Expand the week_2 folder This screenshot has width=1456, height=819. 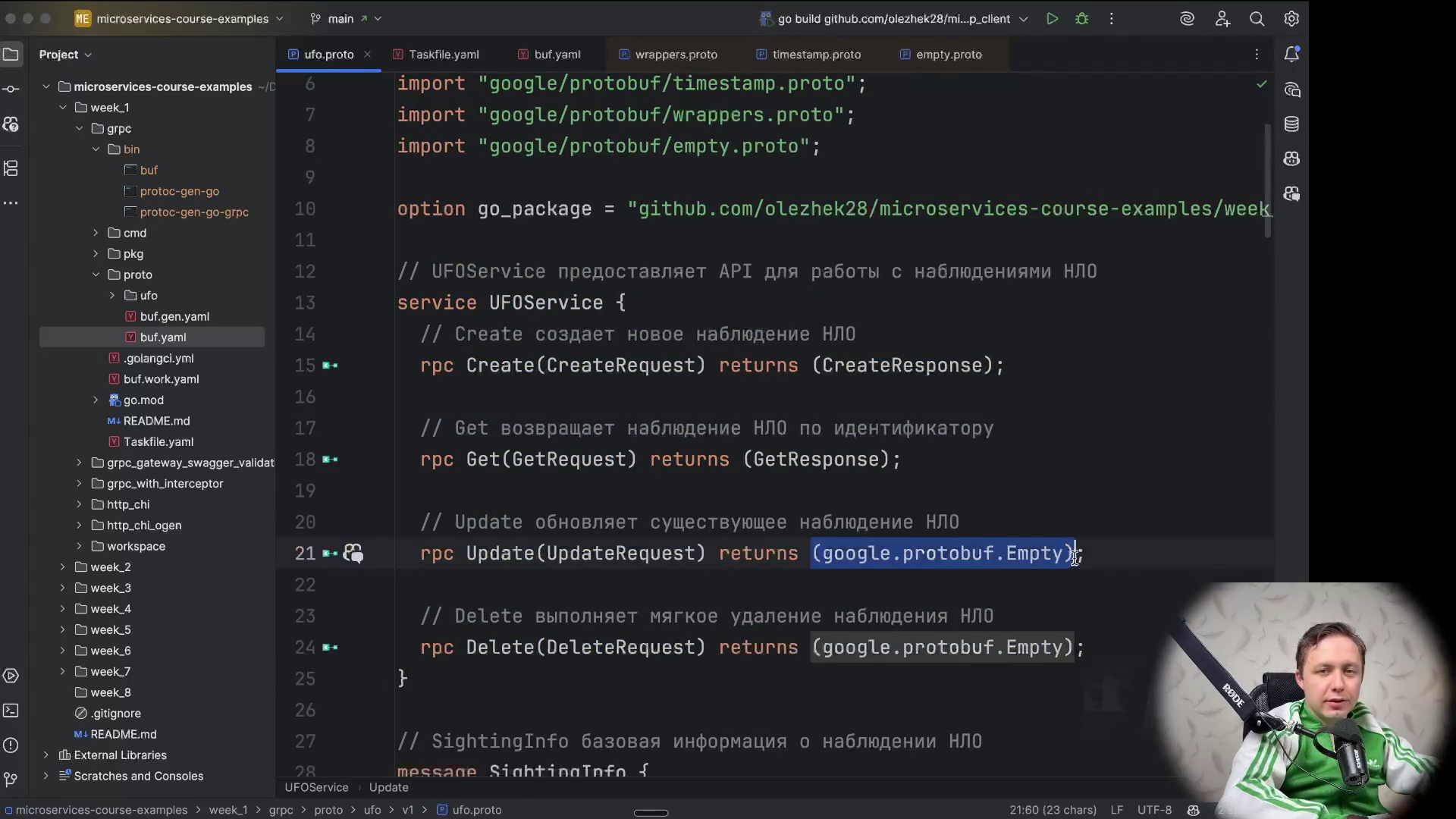click(63, 567)
